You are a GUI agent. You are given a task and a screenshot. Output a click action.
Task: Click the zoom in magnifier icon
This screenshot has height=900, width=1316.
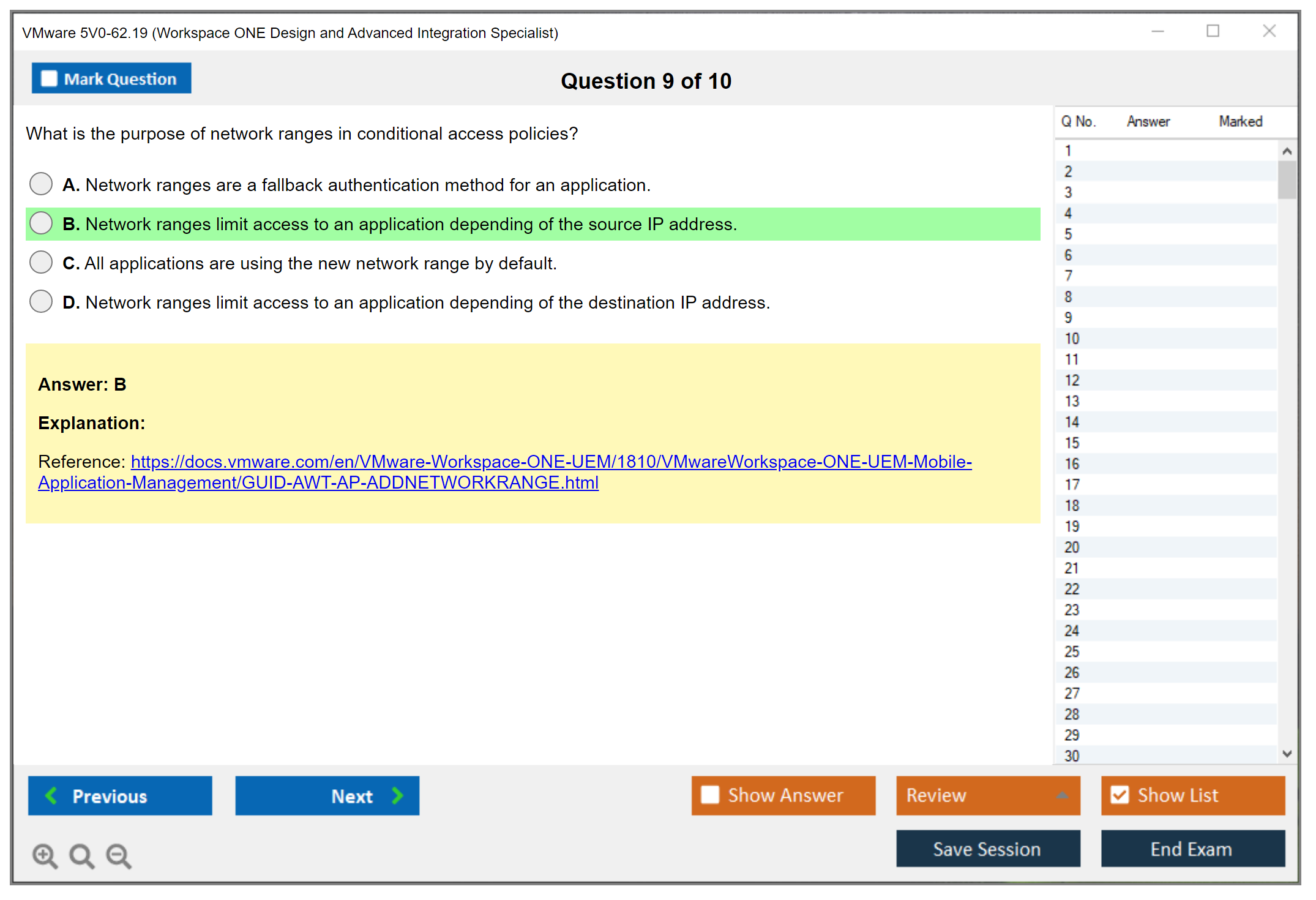pos(45,855)
